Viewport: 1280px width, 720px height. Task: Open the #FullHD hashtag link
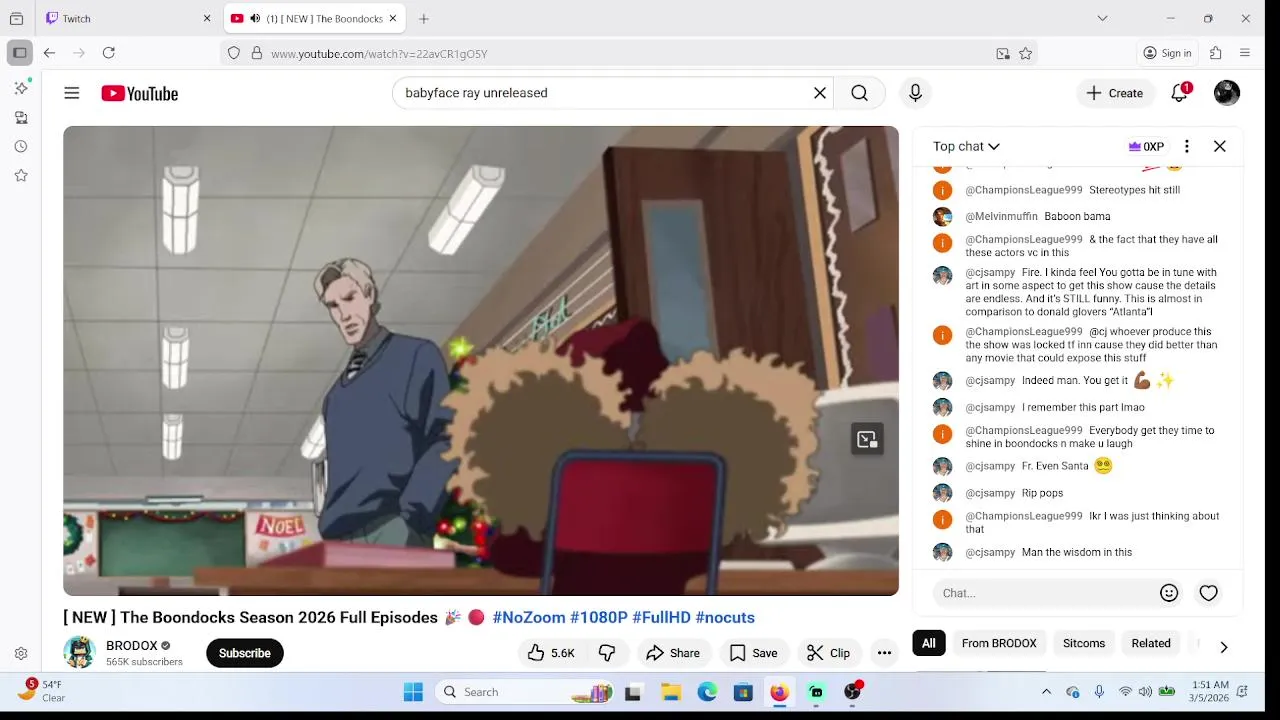point(661,617)
